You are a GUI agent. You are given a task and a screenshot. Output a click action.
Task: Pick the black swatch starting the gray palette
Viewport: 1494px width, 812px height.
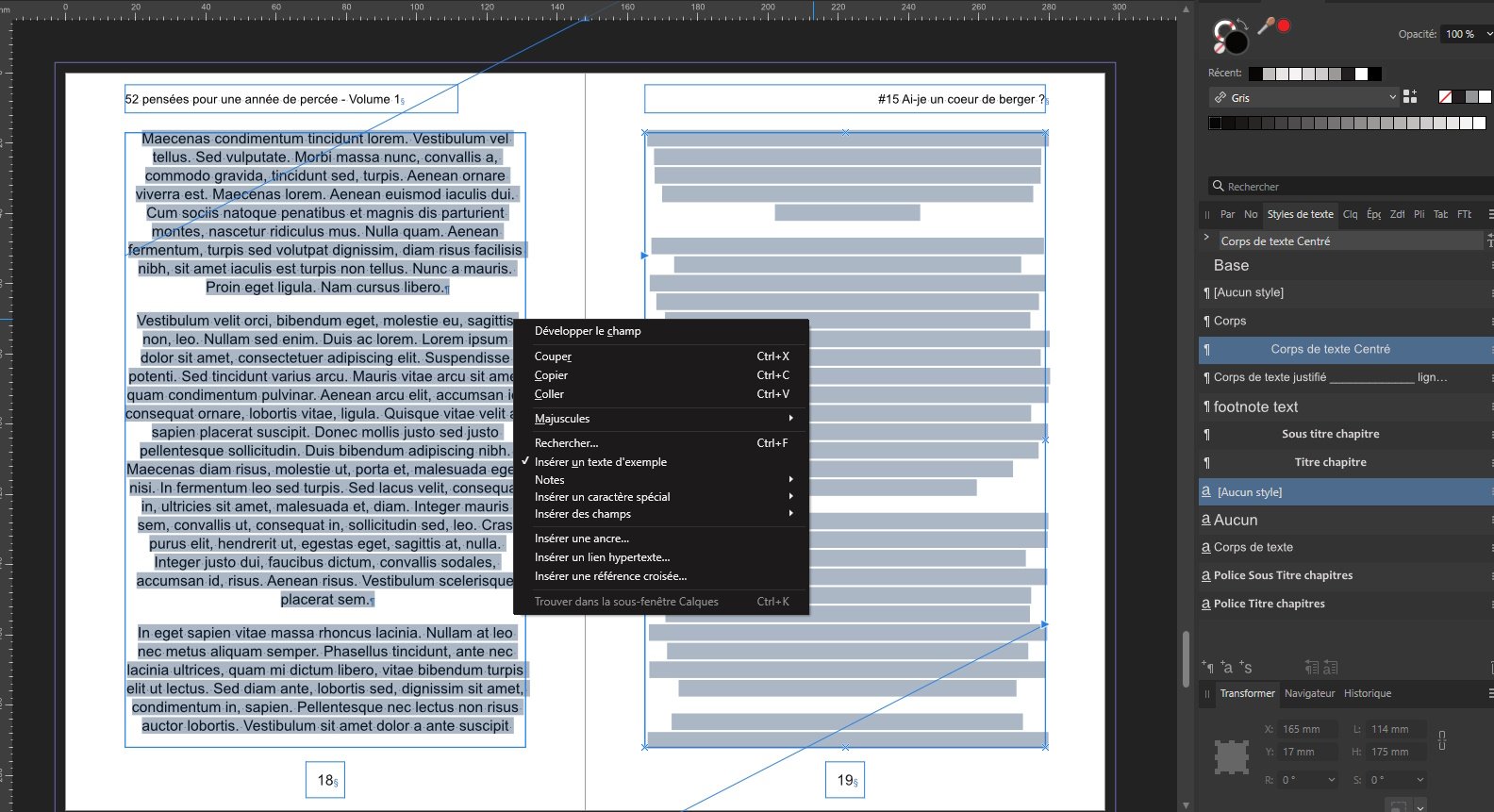pyautogui.click(x=1215, y=124)
